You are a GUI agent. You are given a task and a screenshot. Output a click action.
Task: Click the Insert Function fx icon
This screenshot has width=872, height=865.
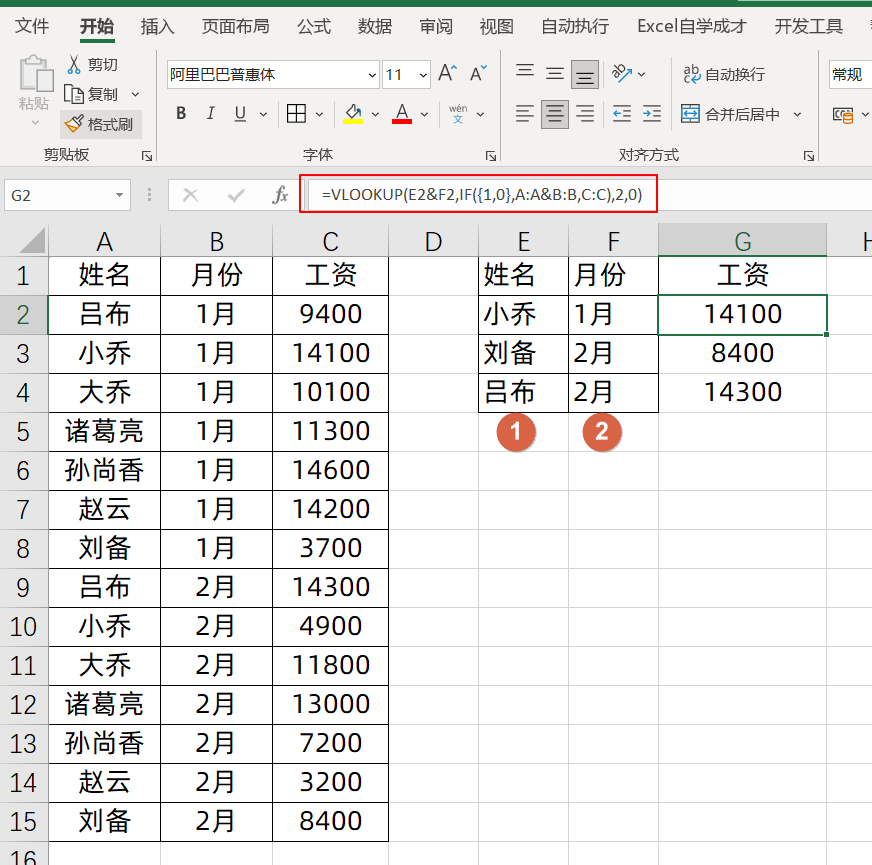[280, 195]
